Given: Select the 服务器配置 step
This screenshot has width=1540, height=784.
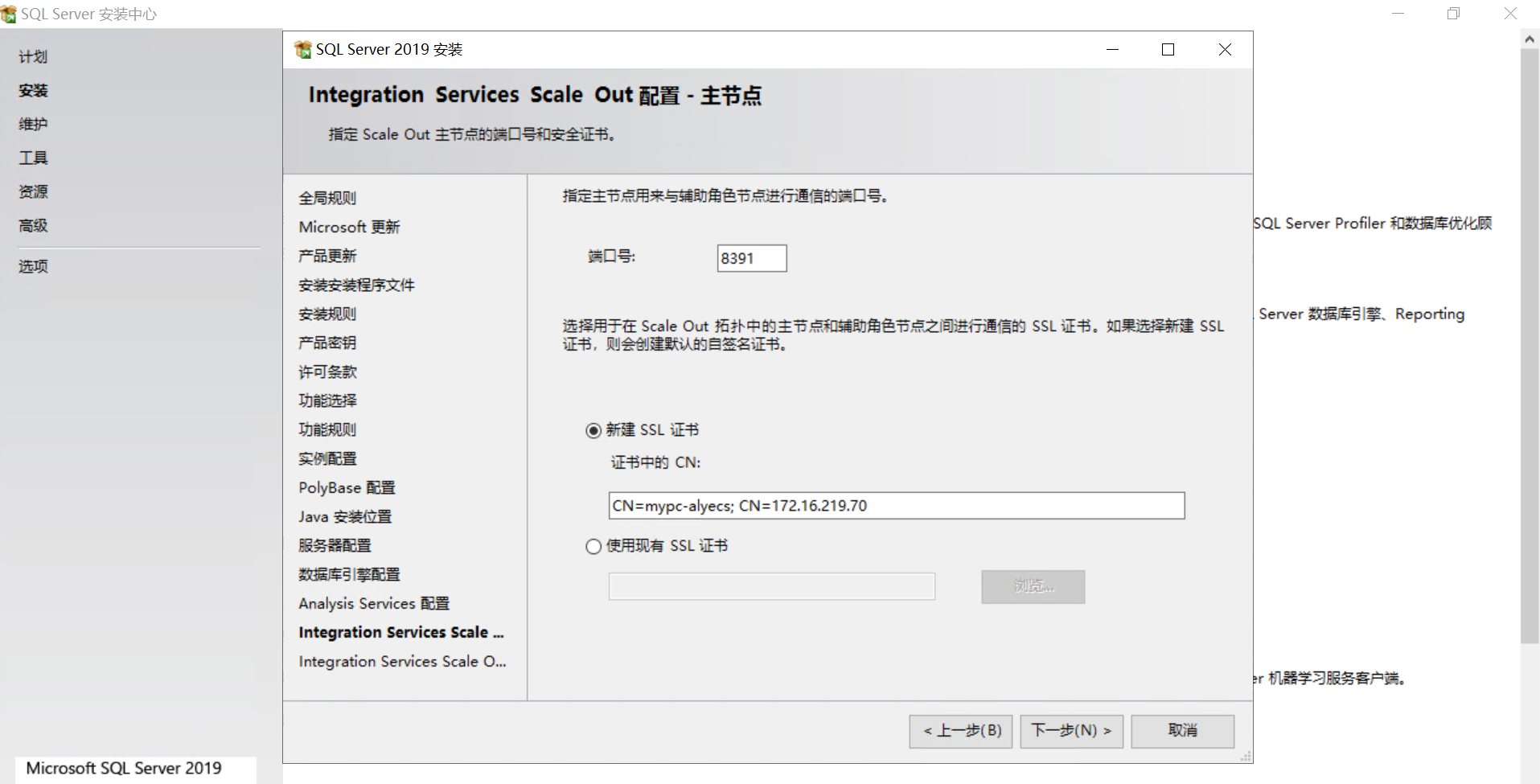Looking at the screenshot, I should click(335, 545).
